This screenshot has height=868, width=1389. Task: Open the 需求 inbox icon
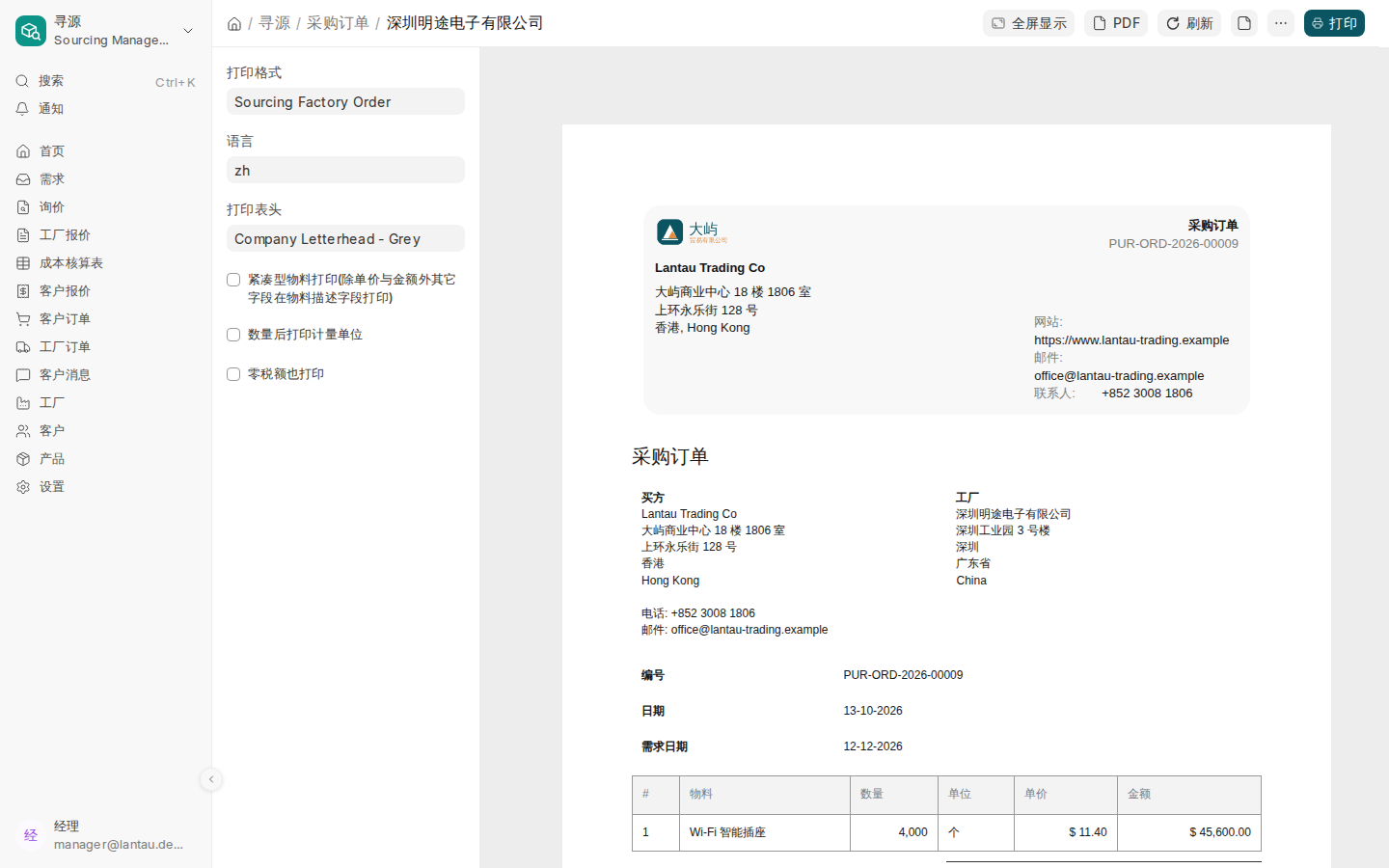[23, 179]
